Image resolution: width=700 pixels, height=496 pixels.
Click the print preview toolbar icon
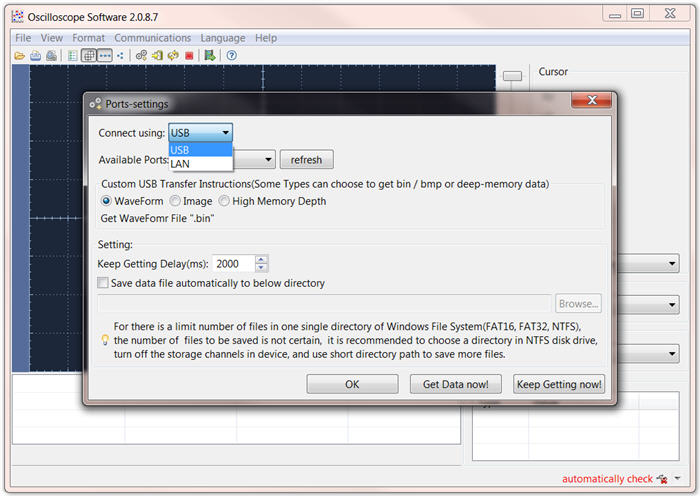point(51,56)
